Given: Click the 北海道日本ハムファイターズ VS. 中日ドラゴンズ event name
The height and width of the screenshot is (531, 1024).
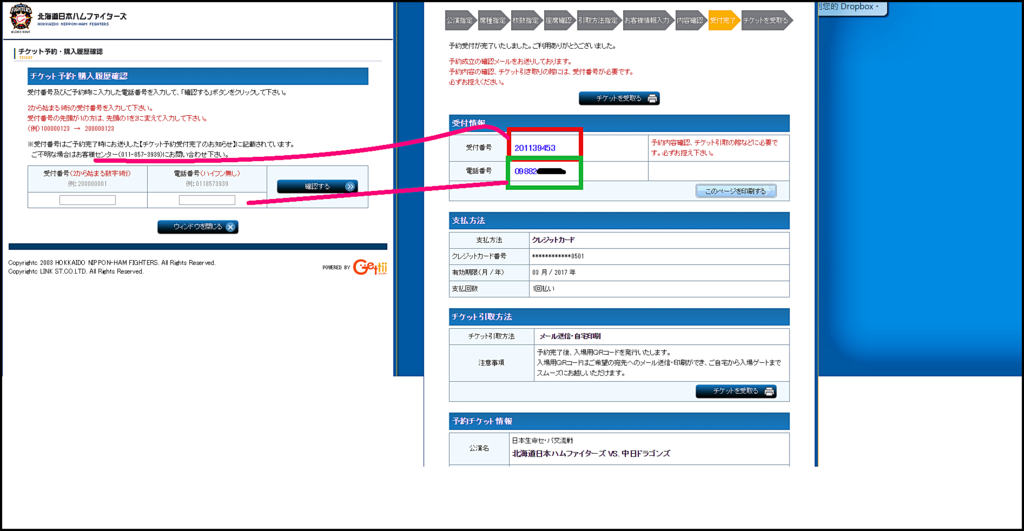Looking at the screenshot, I should click(x=591, y=453).
